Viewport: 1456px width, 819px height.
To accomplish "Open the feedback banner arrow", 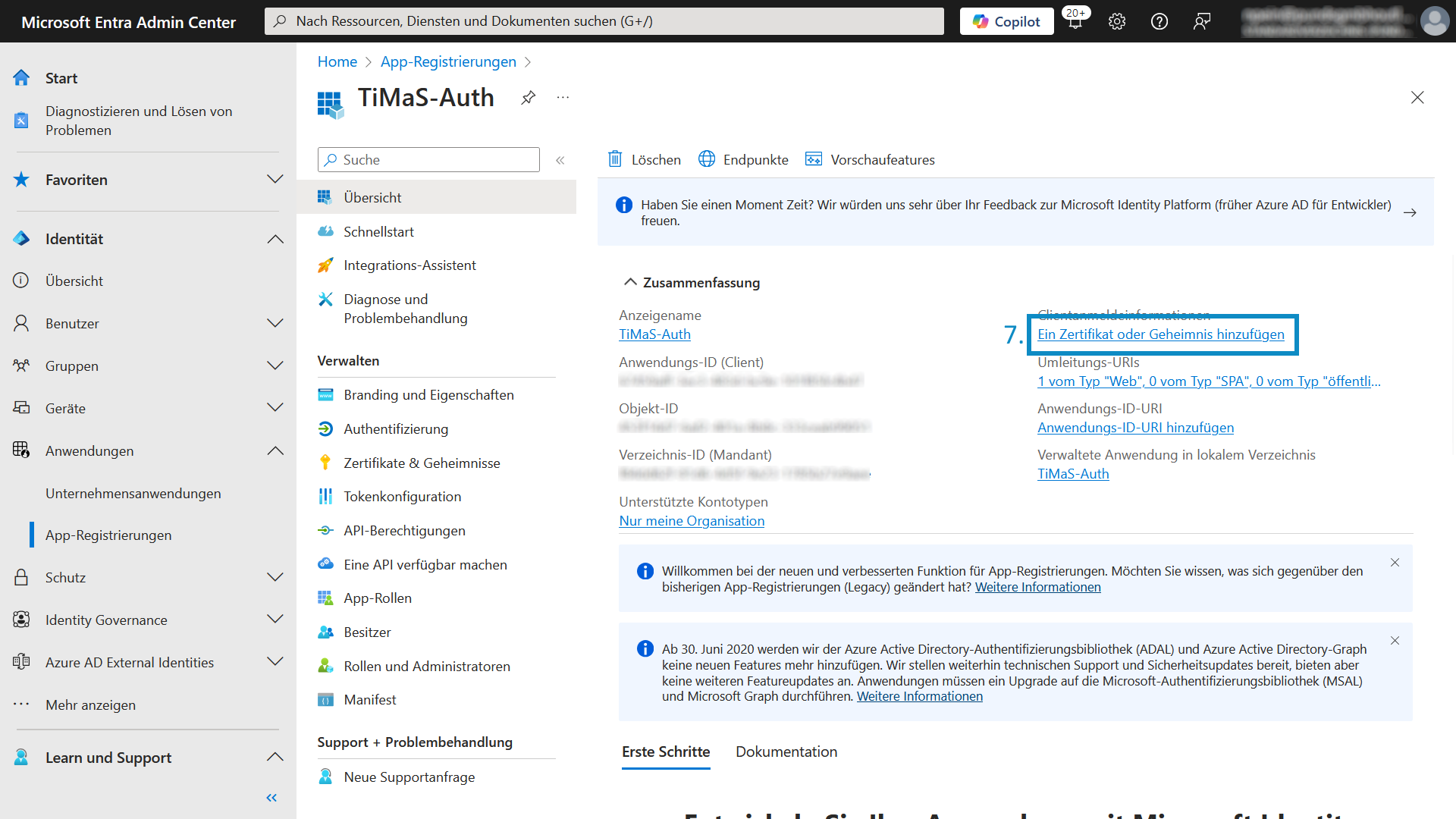I will [1410, 212].
